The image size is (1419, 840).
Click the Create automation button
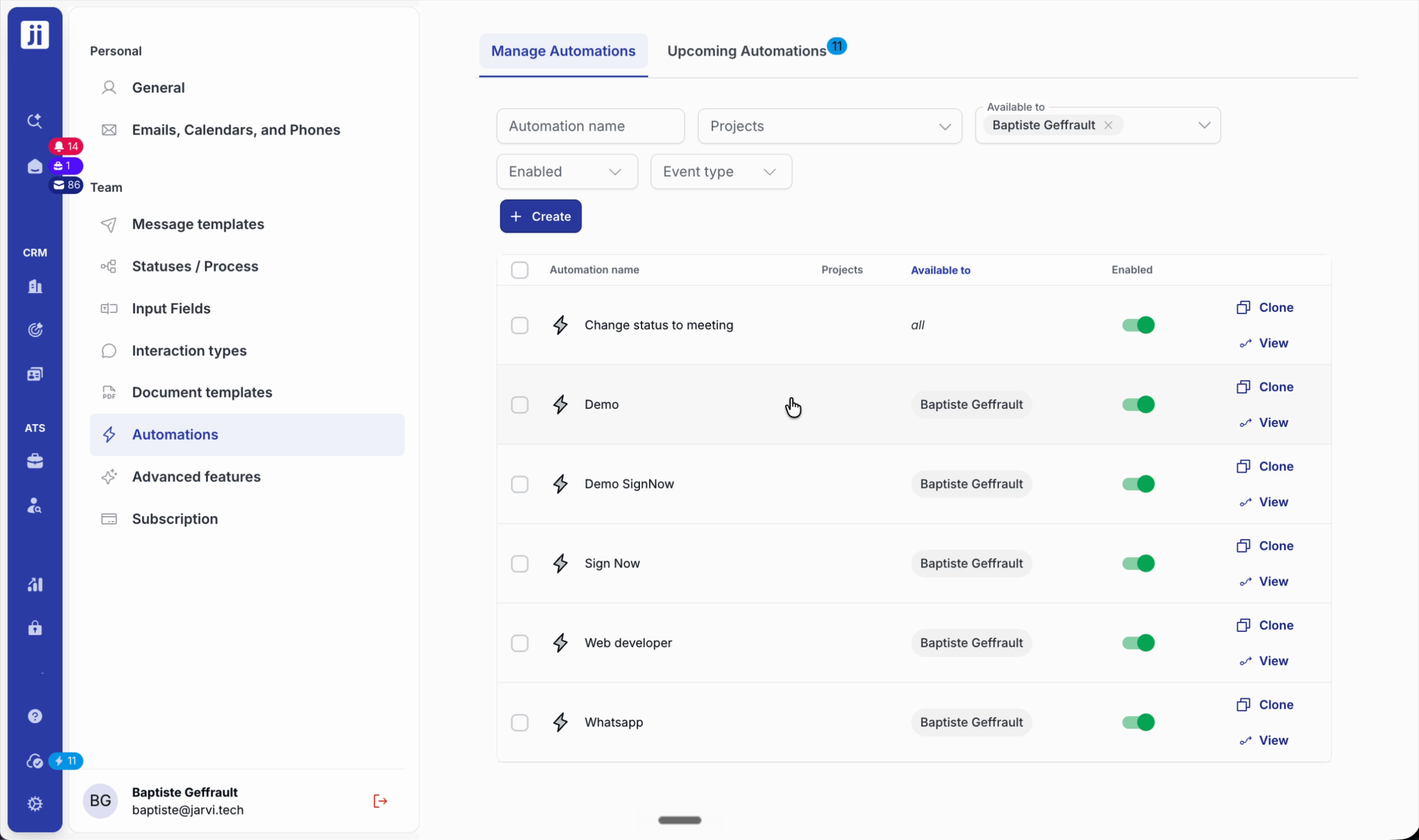pos(541,216)
